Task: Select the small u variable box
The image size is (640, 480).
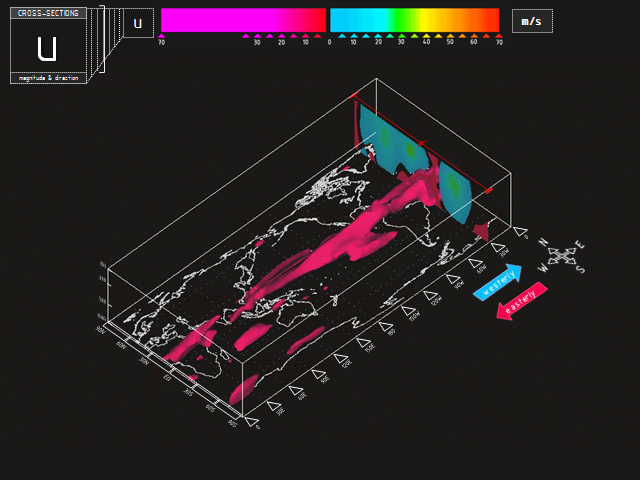Action: [x=138, y=23]
